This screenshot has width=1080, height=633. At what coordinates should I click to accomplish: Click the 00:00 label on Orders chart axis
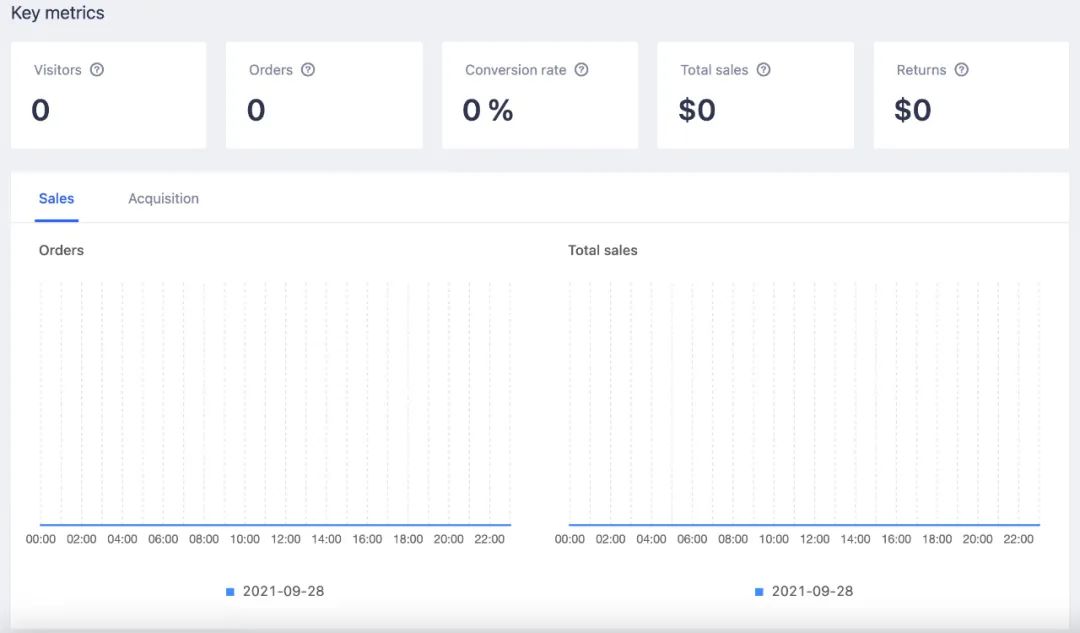point(41,539)
